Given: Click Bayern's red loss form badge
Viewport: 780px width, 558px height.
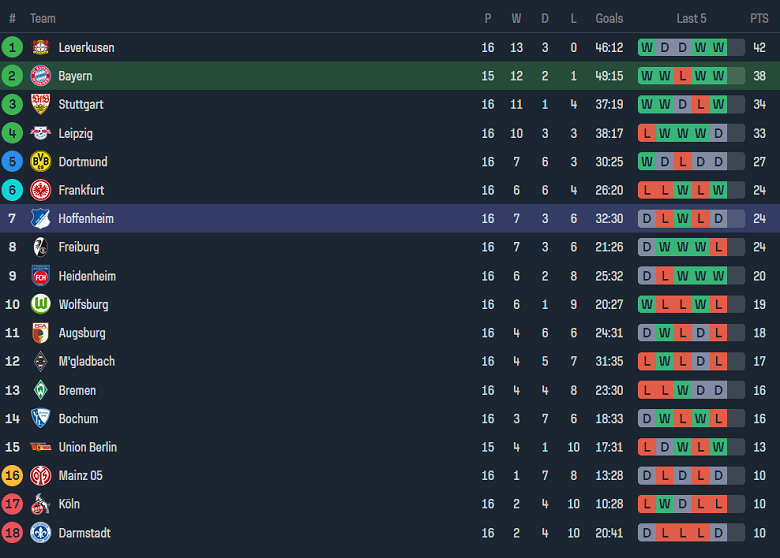Looking at the screenshot, I should [683, 76].
